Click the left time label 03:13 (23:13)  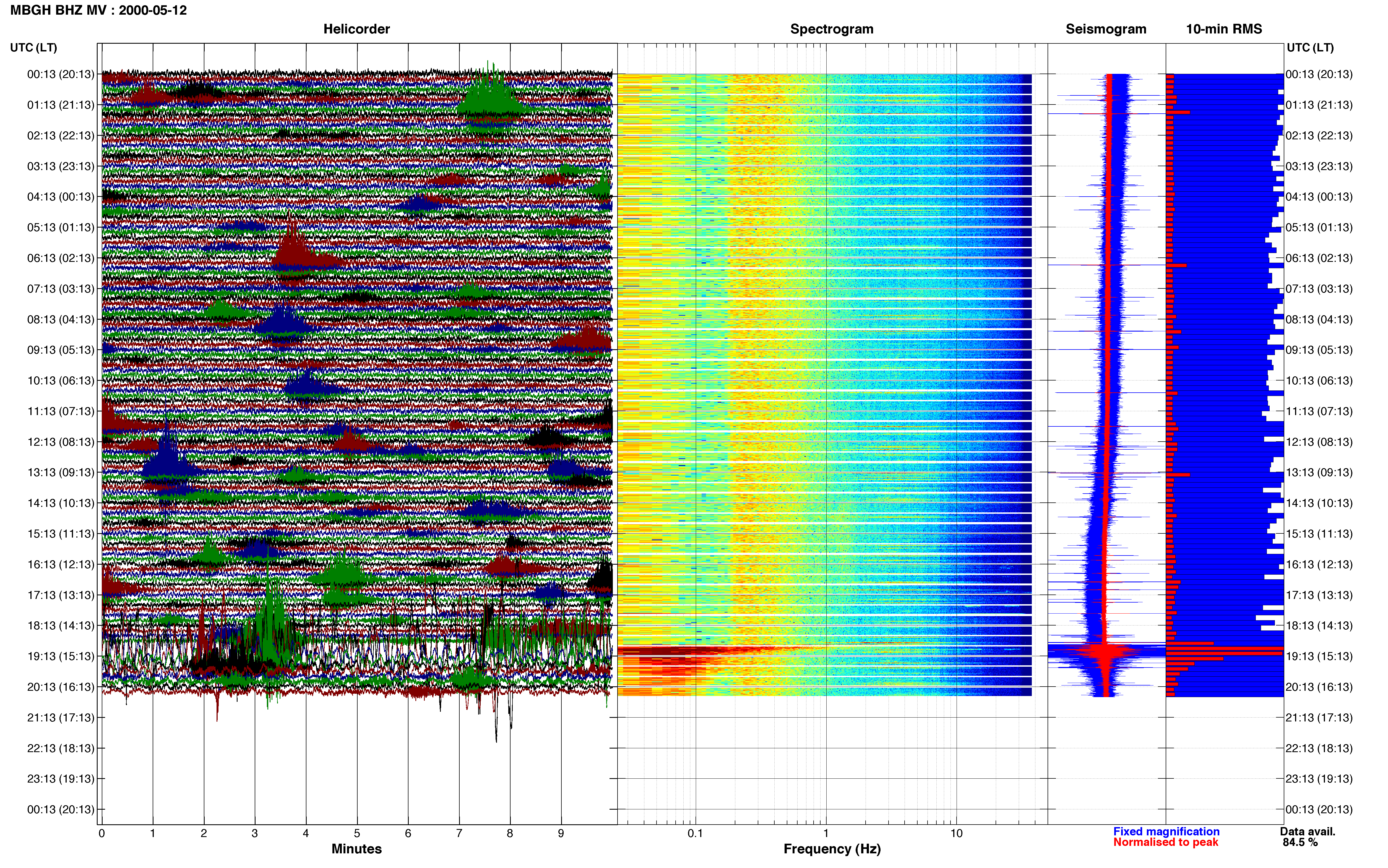pyautogui.click(x=60, y=166)
